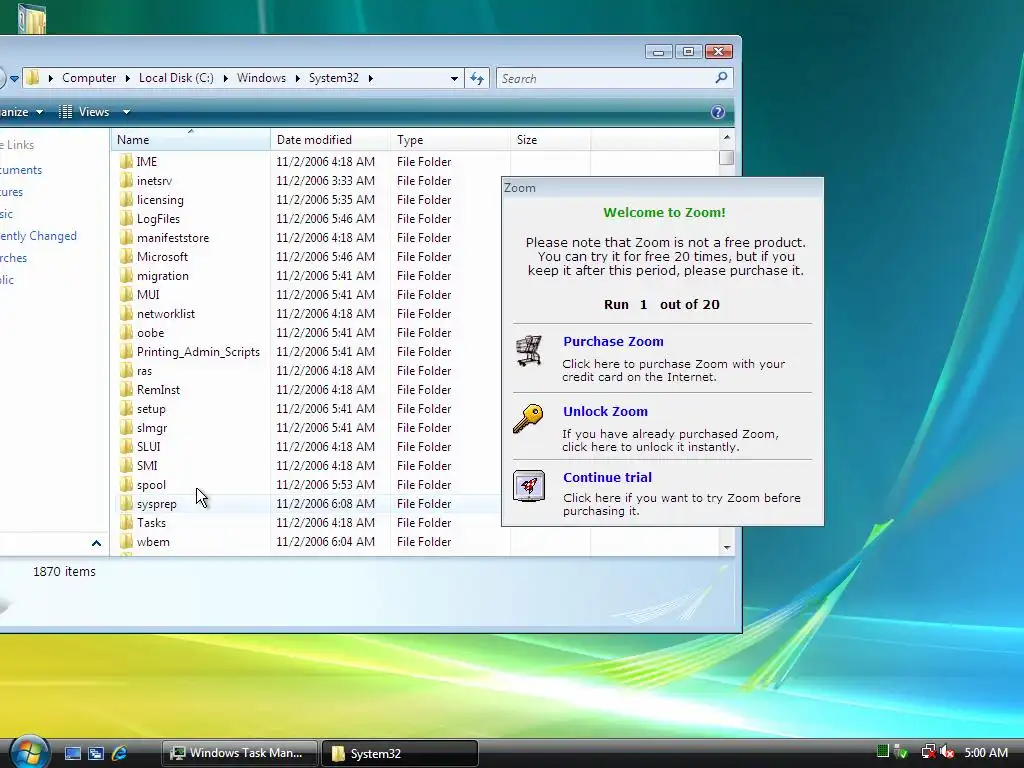Select the spool folder
This screenshot has width=1024, height=768.
click(x=151, y=485)
